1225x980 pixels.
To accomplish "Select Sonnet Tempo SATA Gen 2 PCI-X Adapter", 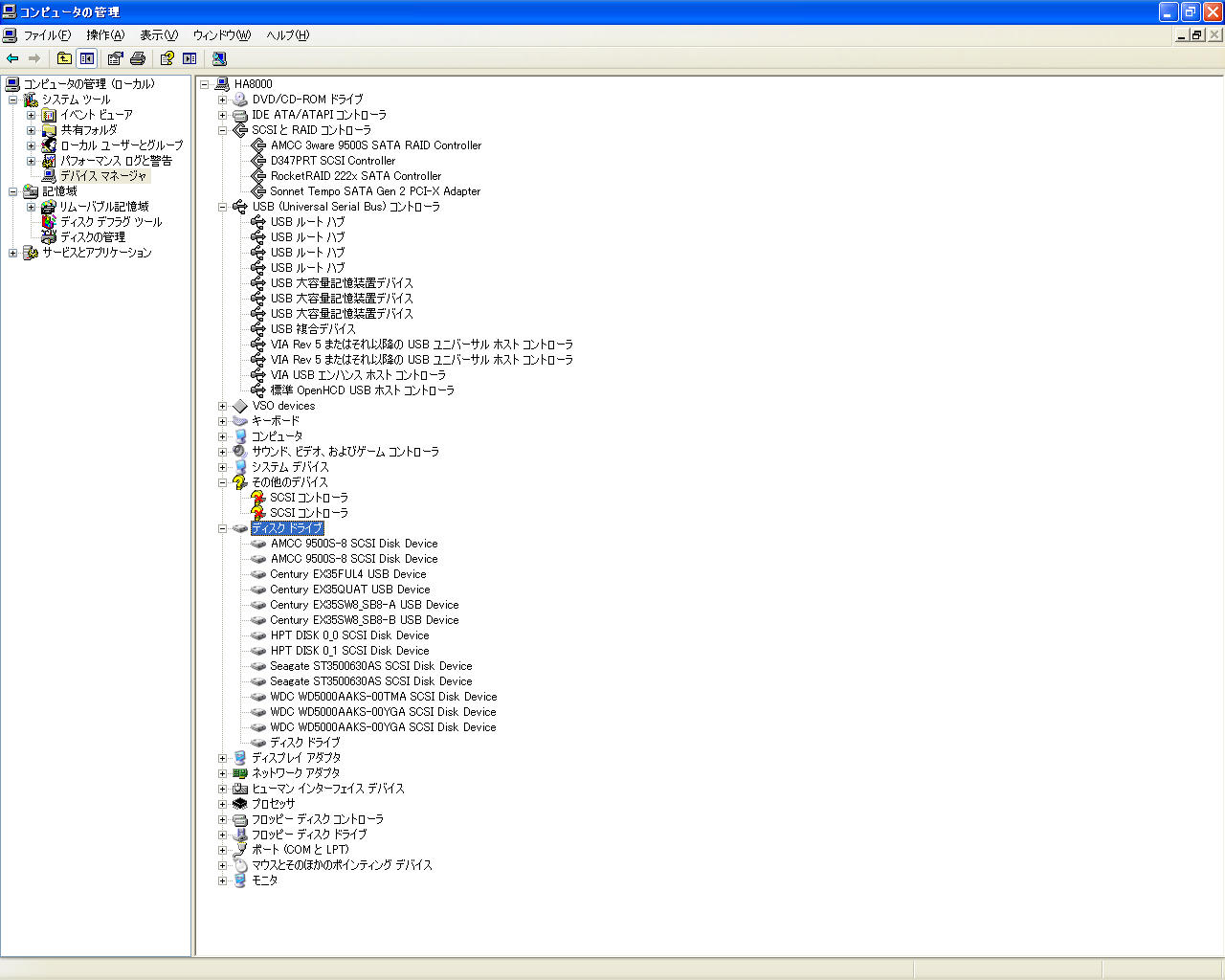I will [x=375, y=191].
